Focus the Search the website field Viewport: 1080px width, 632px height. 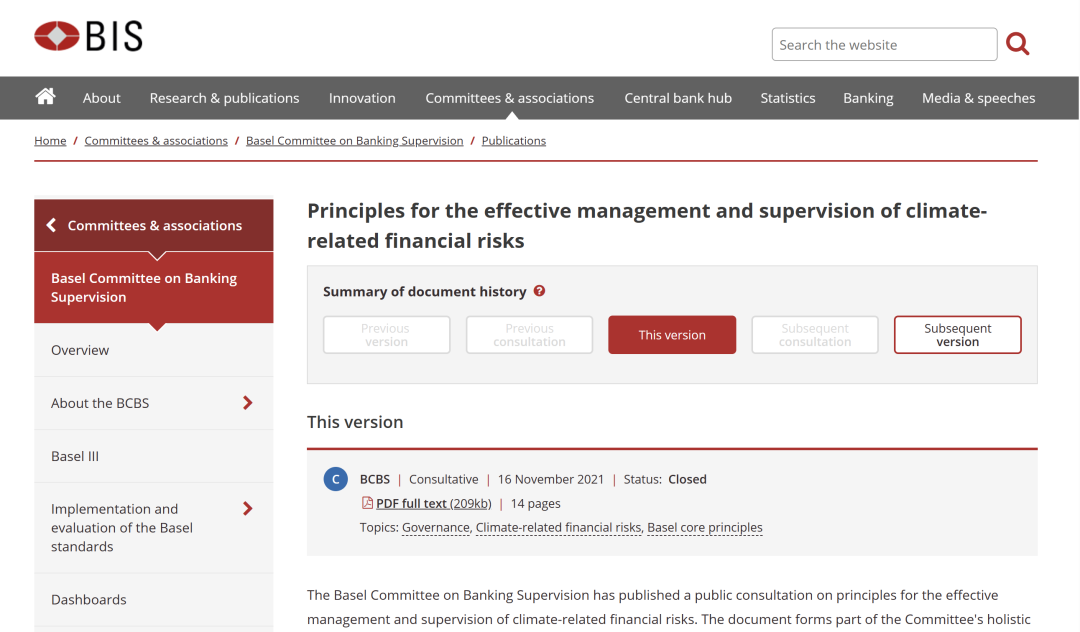pyautogui.click(x=884, y=45)
